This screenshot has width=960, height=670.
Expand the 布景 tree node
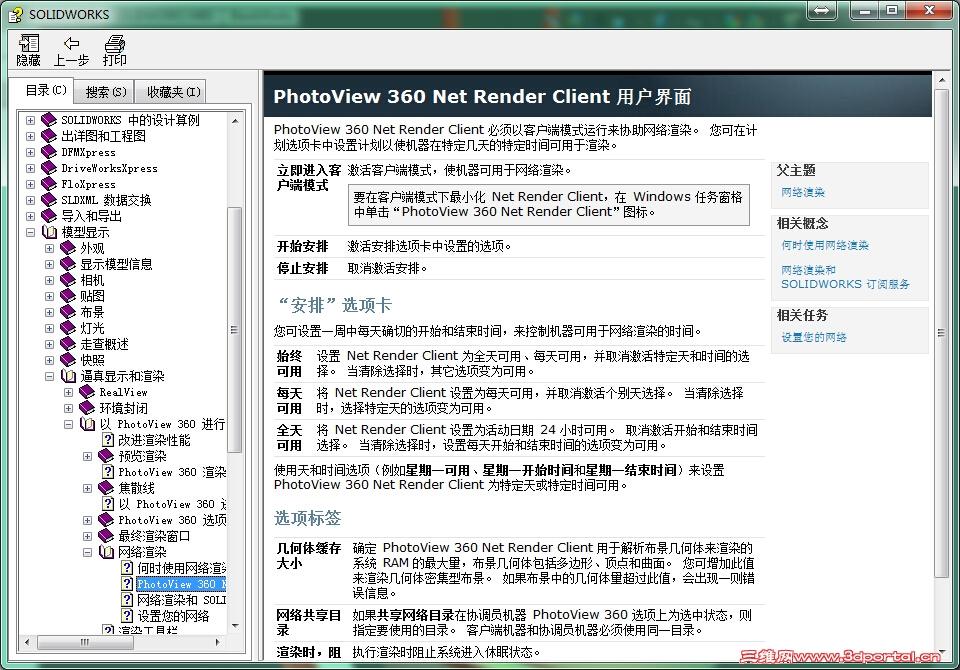[50, 312]
